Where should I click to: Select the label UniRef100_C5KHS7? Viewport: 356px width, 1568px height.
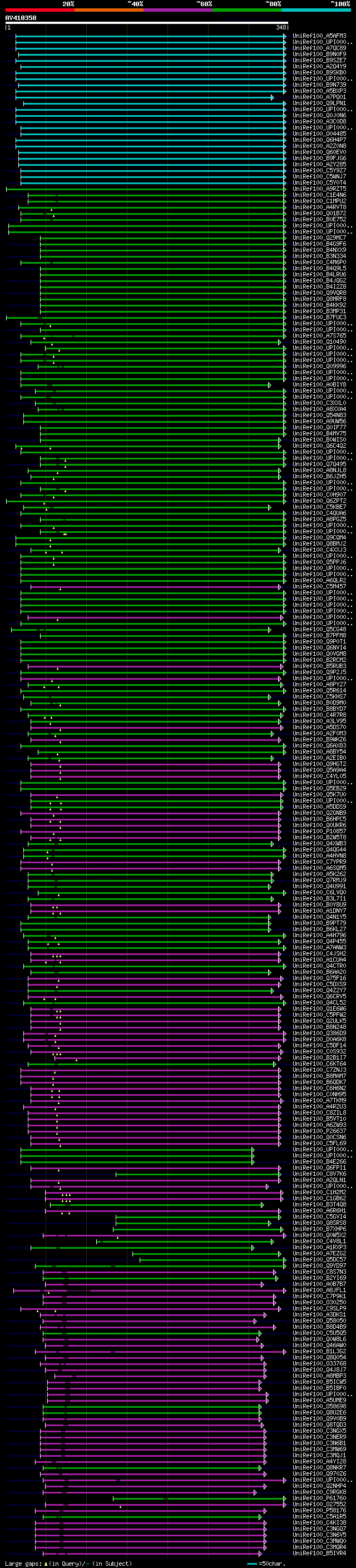click(319, 697)
